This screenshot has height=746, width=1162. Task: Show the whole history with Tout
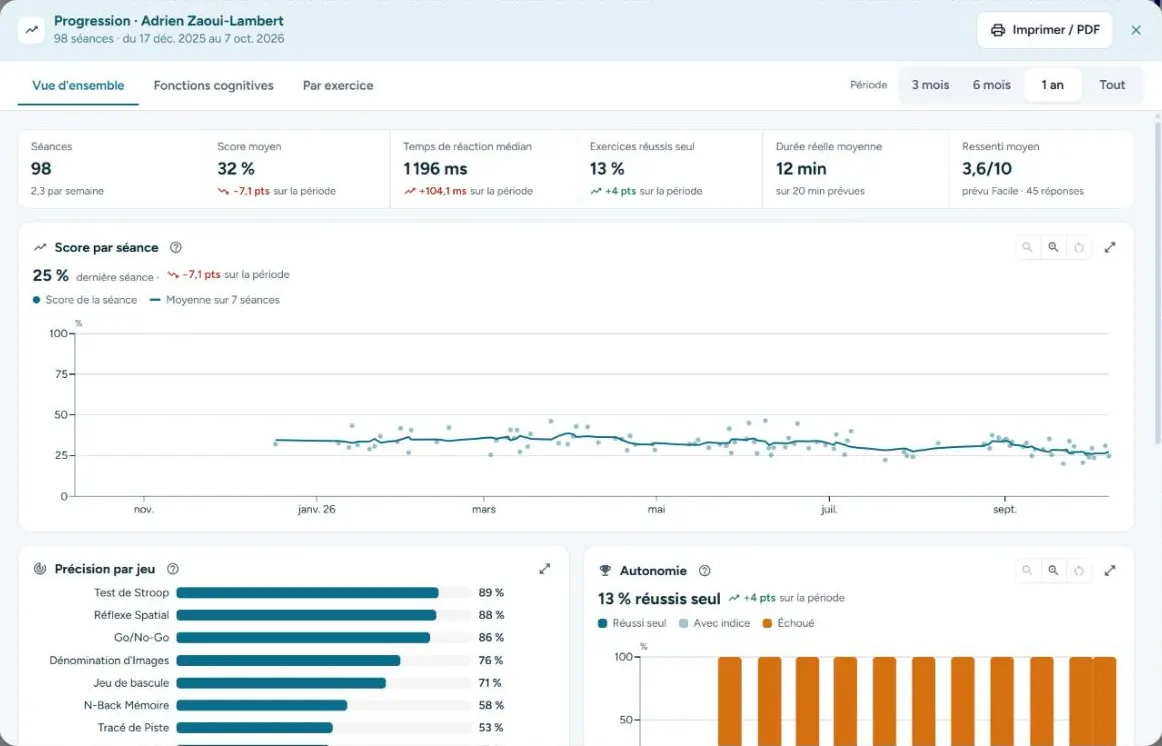coord(1112,85)
